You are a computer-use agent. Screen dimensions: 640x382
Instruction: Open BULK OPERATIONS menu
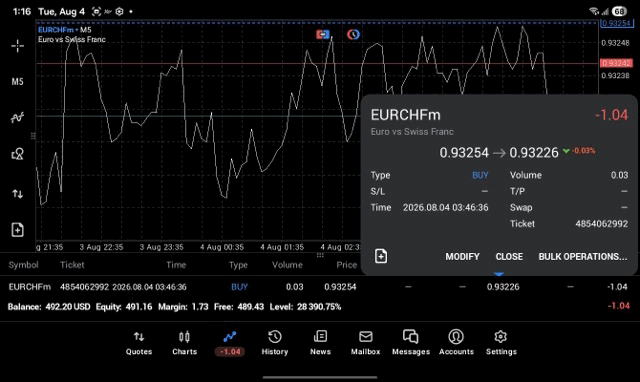(x=582, y=257)
